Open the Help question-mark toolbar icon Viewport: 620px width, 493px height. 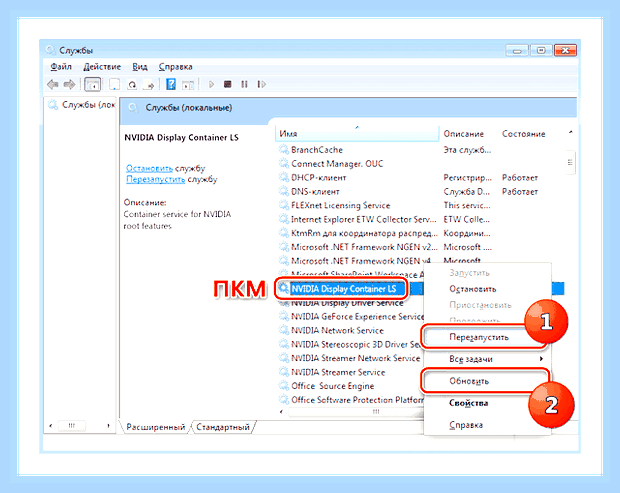(171, 84)
